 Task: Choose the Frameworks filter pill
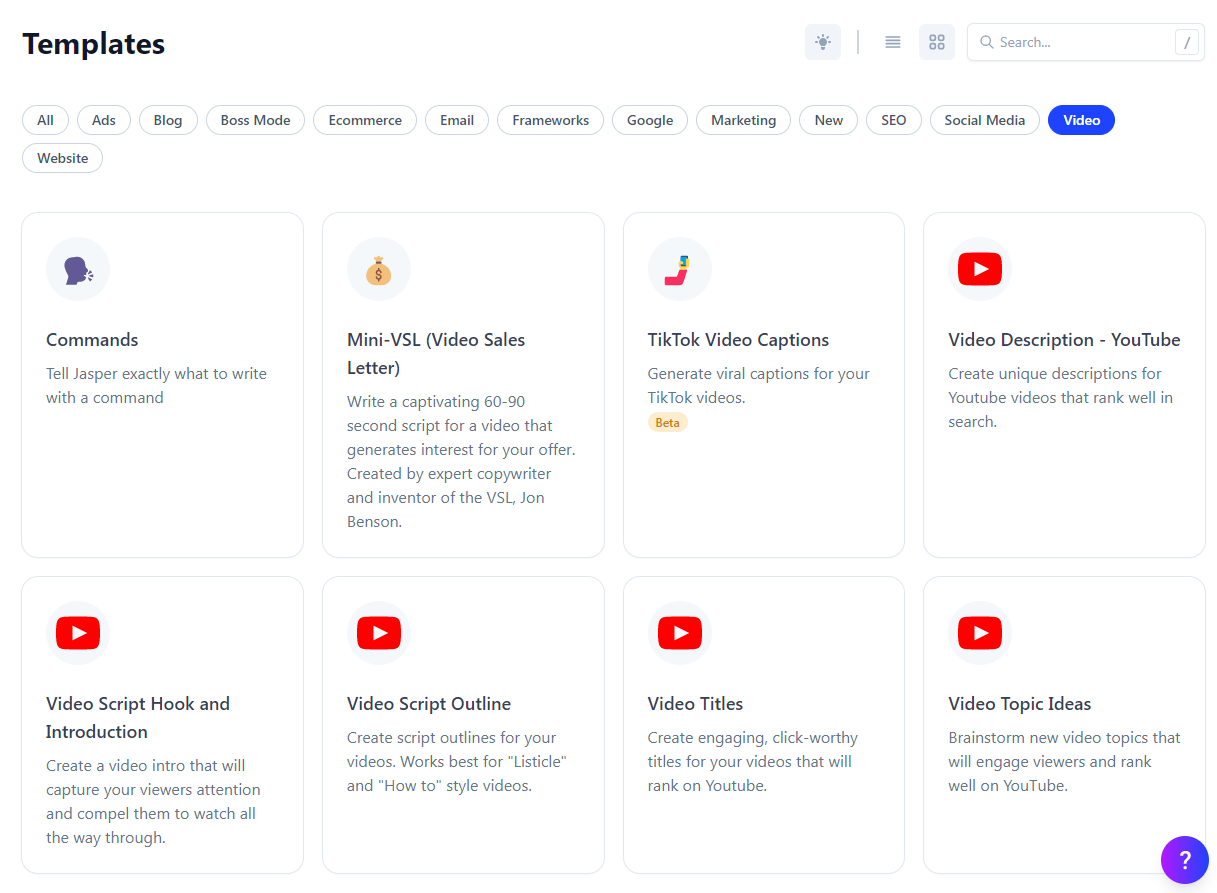[550, 120]
